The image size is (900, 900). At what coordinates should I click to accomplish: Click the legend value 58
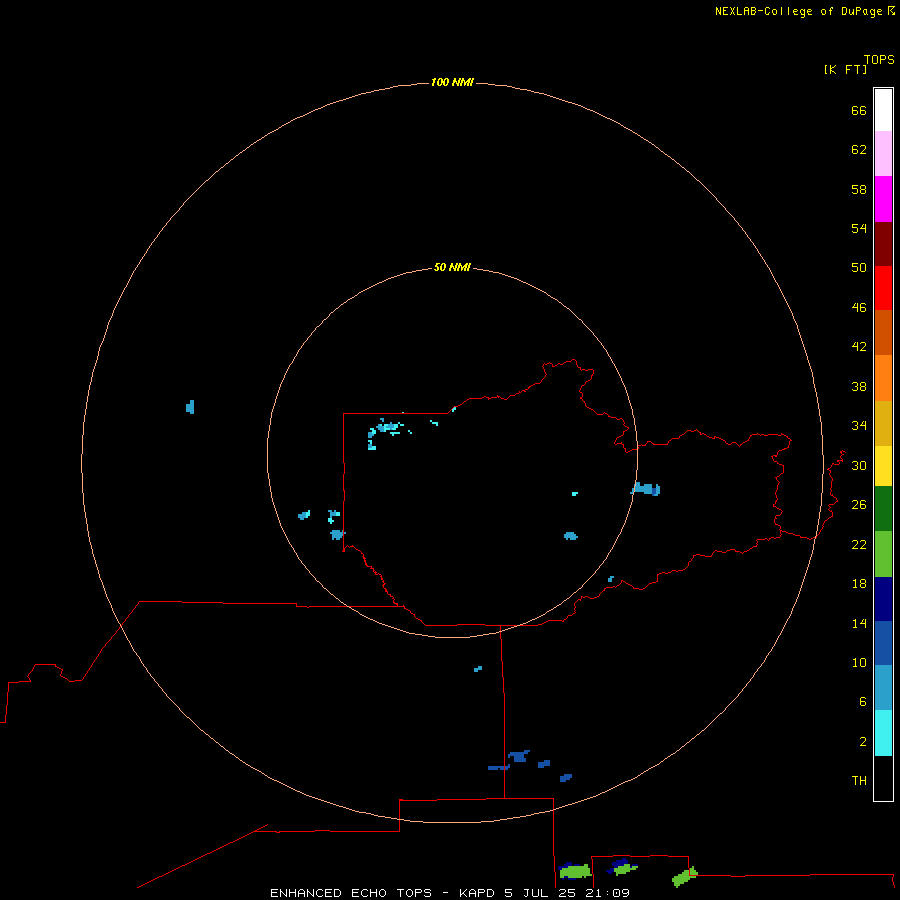tap(859, 189)
